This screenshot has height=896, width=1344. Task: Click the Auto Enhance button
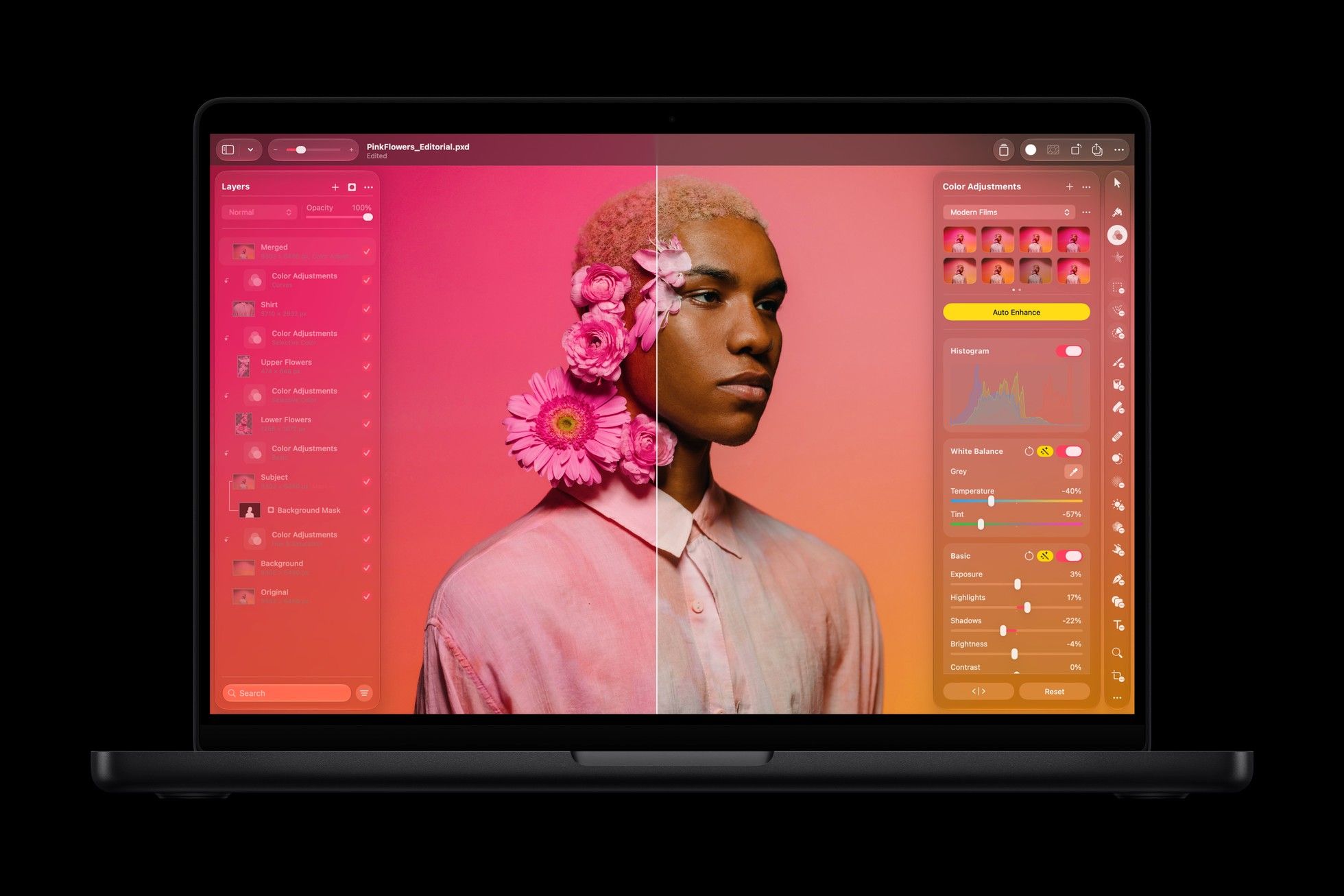point(1016,312)
